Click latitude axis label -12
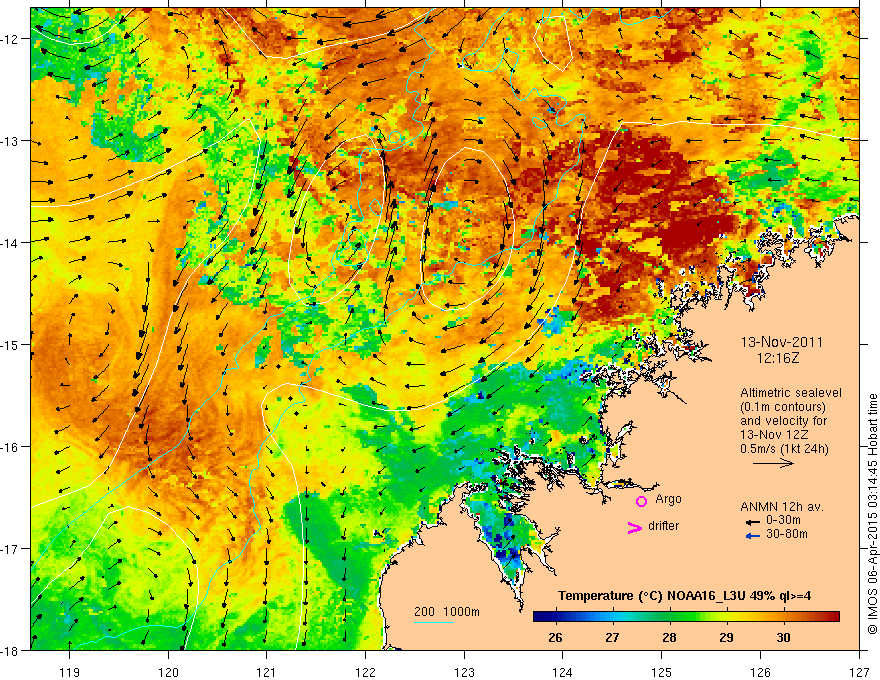880x680 pixels. (11, 39)
